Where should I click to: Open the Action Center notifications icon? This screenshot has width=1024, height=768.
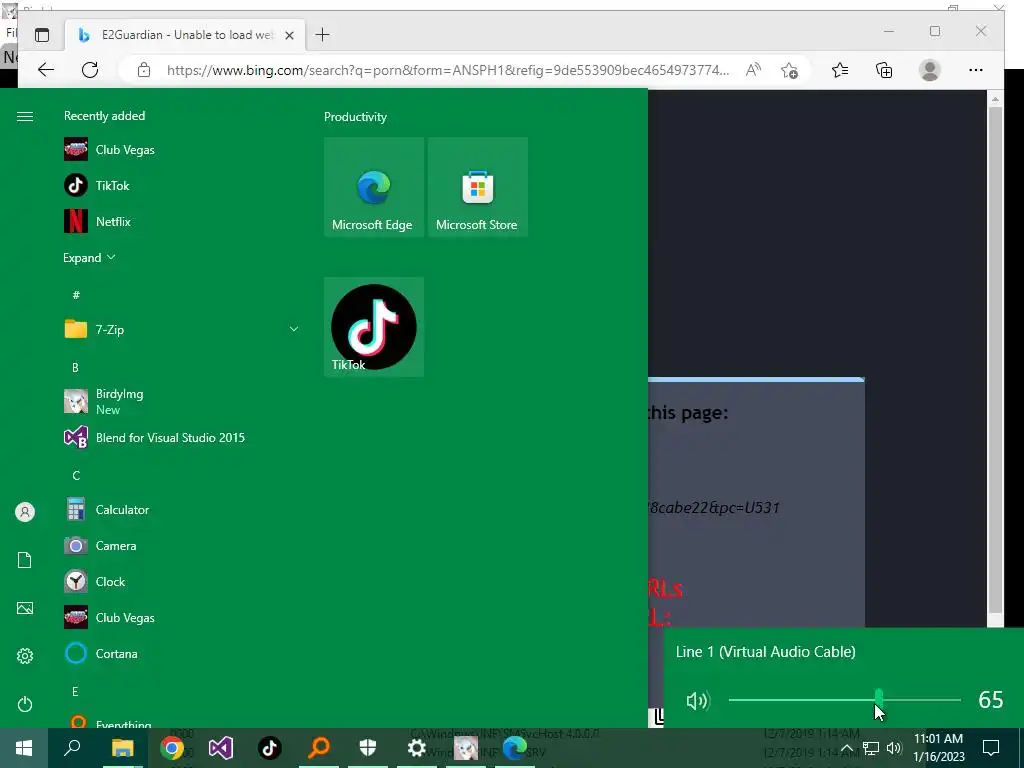pyautogui.click(x=991, y=748)
